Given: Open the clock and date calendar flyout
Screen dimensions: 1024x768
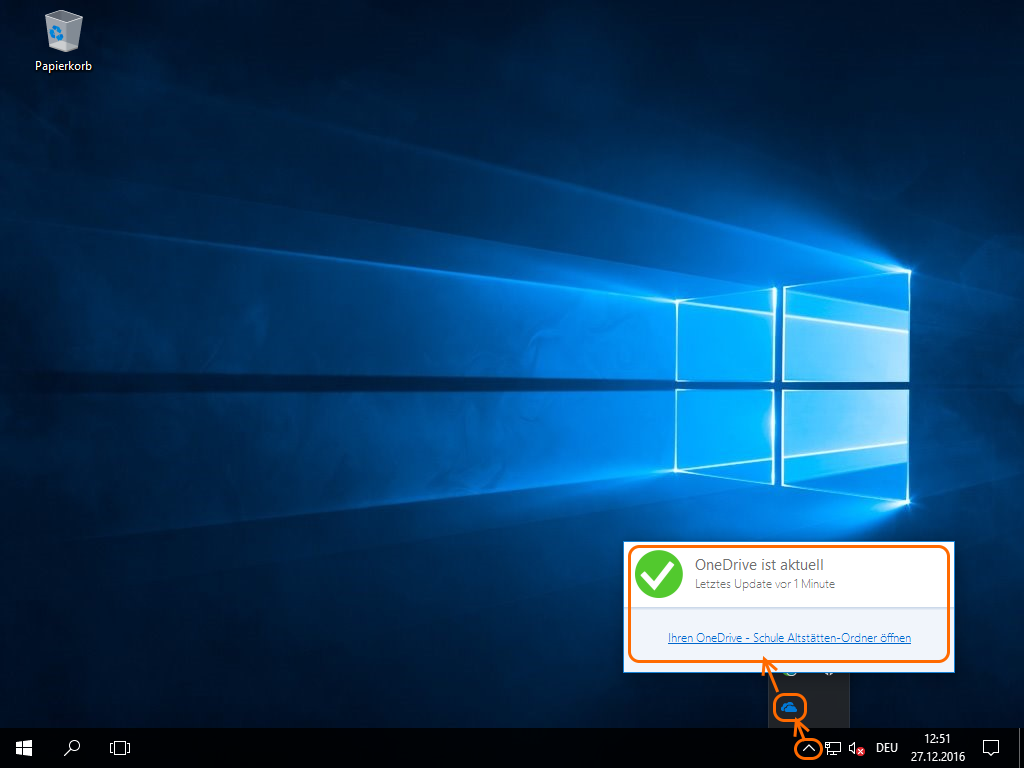Looking at the screenshot, I should click(x=938, y=748).
